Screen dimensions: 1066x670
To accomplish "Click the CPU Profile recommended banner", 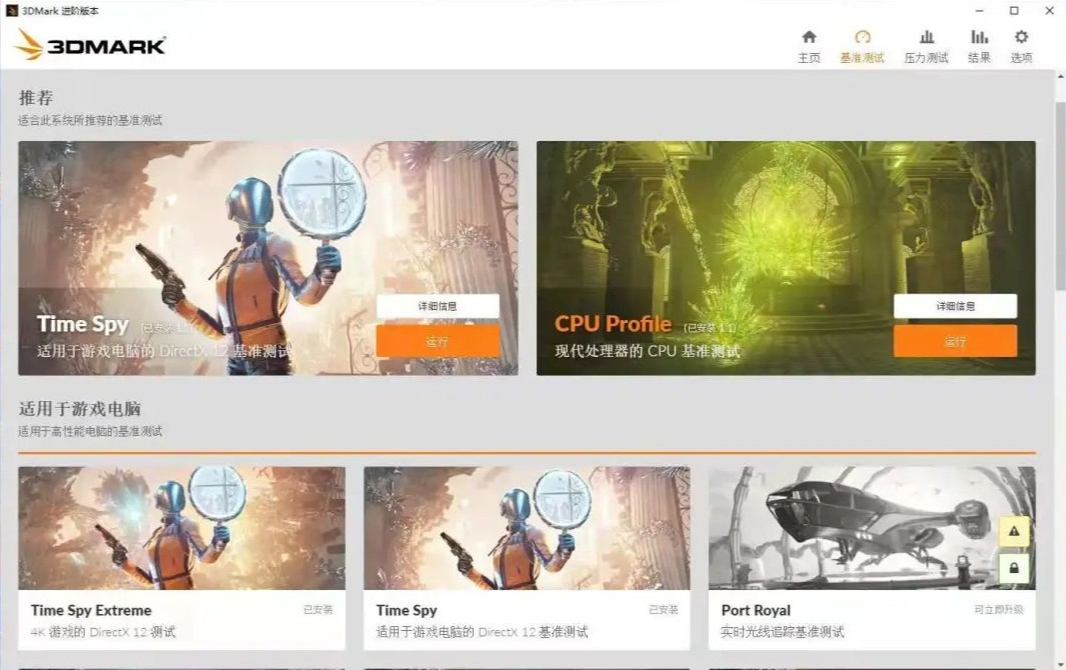I will coord(786,258).
